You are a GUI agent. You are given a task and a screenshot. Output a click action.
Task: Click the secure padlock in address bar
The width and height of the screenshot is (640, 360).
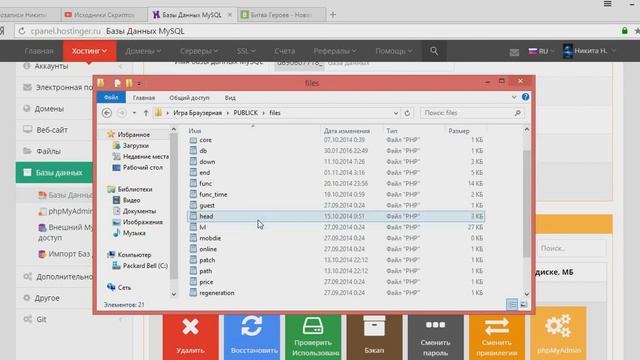[x=624, y=31]
